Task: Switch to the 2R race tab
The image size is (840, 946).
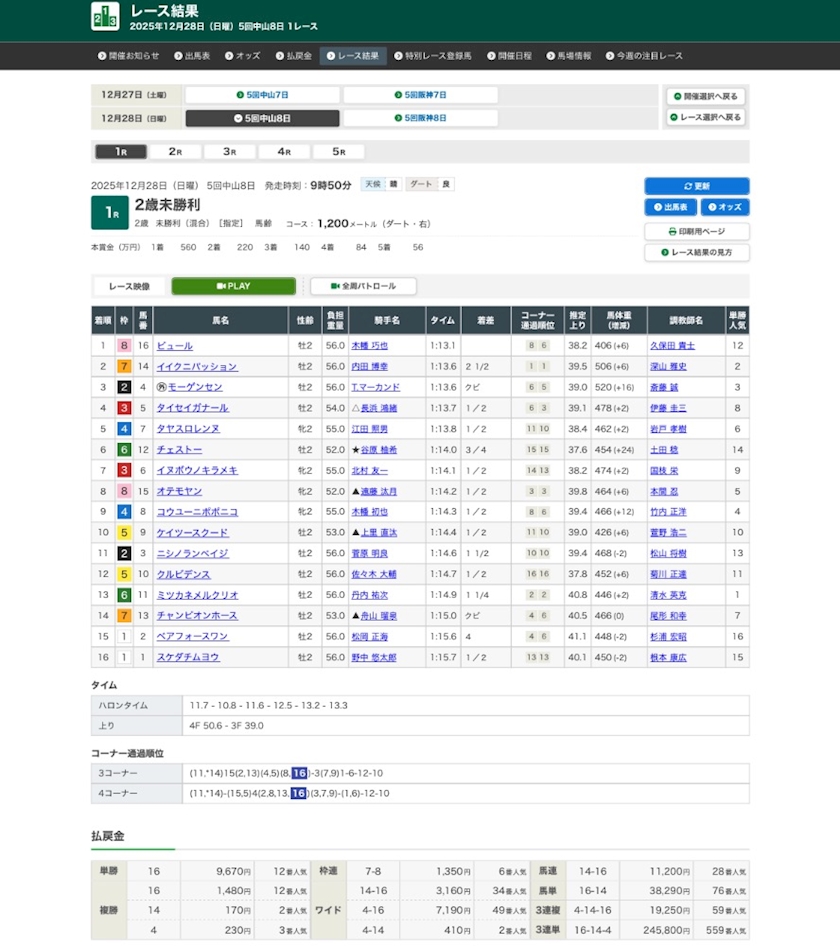Action: click(175, 151)
